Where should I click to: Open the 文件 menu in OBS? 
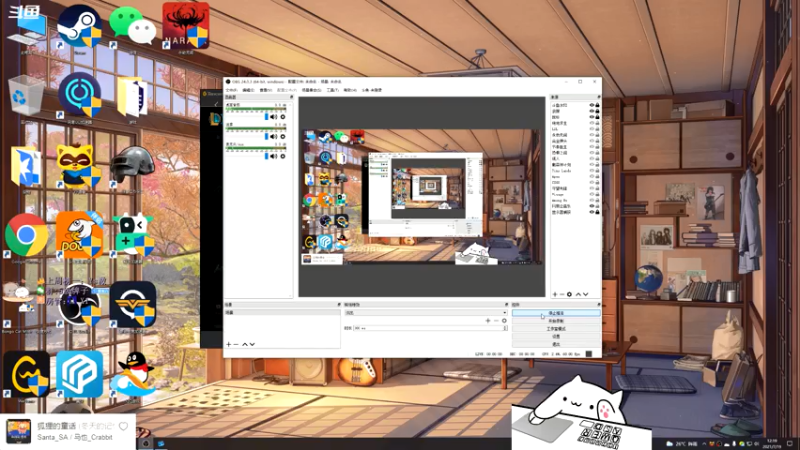click(x=231, y=90)
